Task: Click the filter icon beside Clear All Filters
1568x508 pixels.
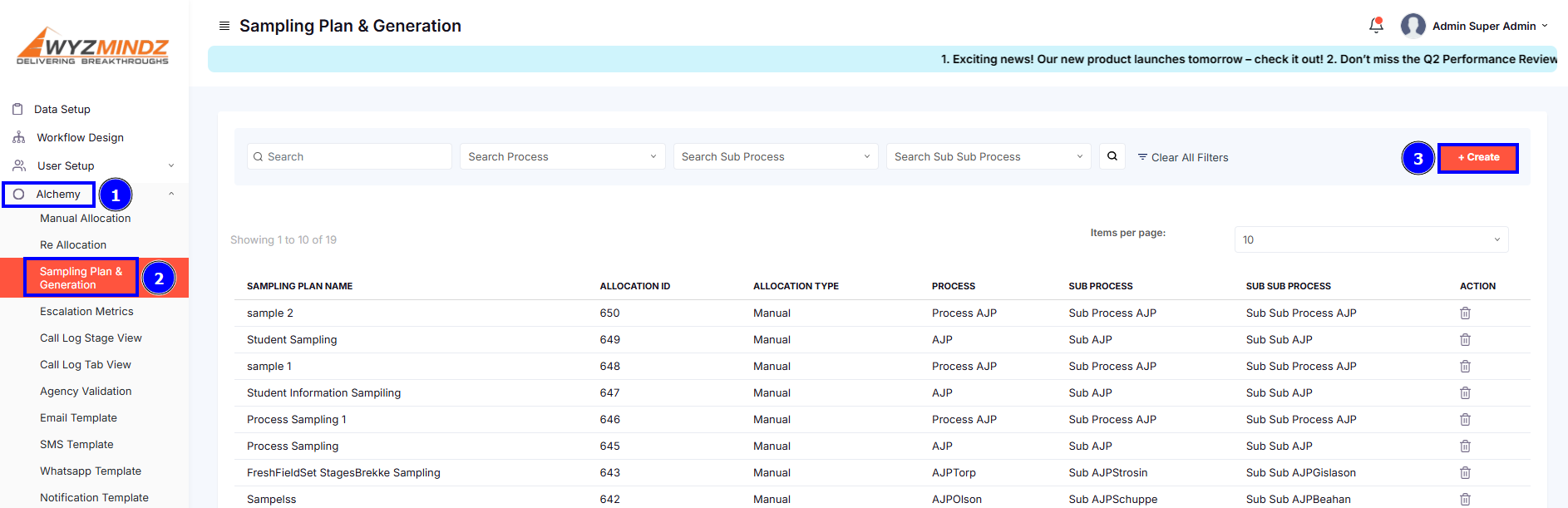Action: [1142, 157]
